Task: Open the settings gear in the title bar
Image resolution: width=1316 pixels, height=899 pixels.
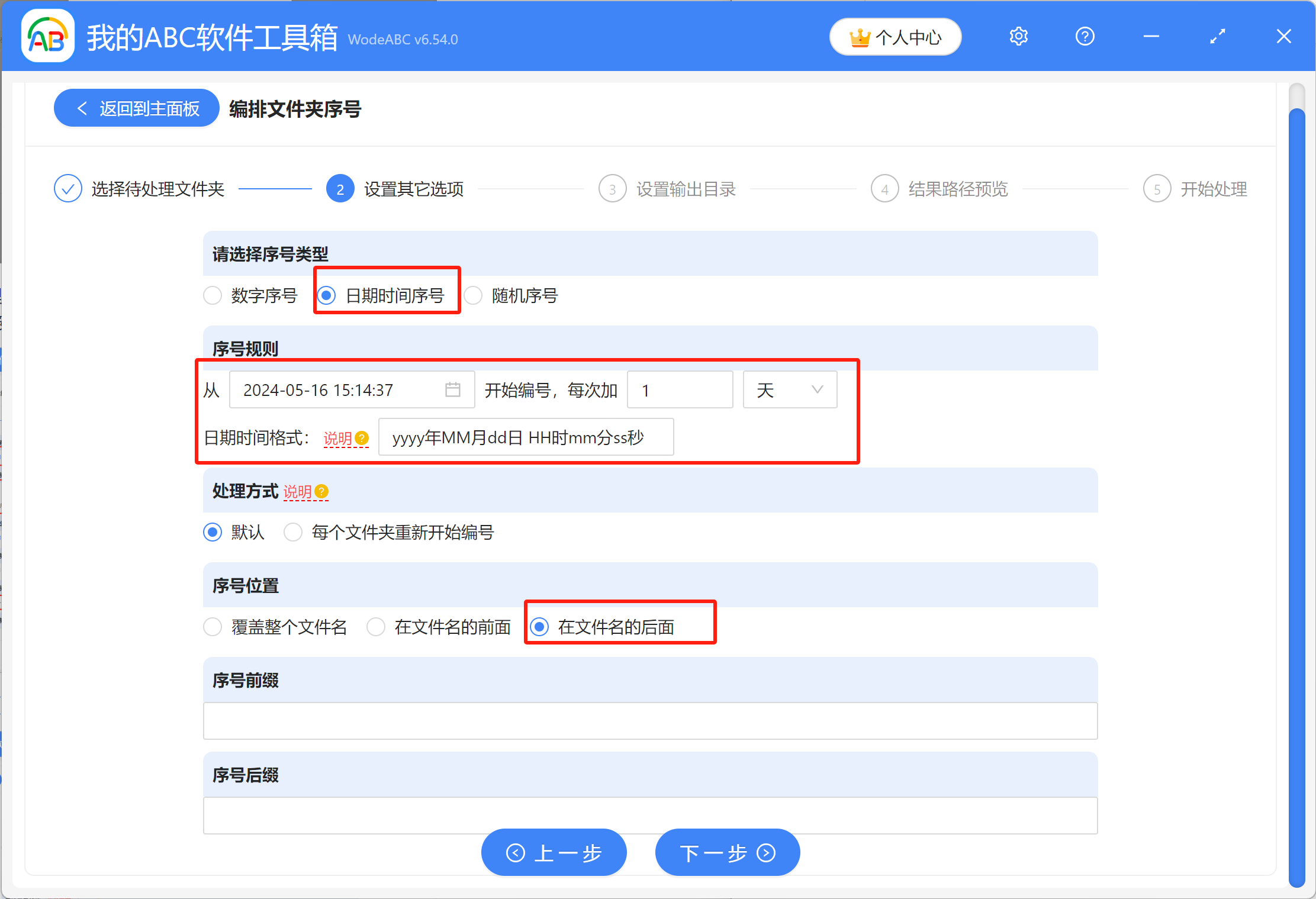Action: pos(1018,36)
